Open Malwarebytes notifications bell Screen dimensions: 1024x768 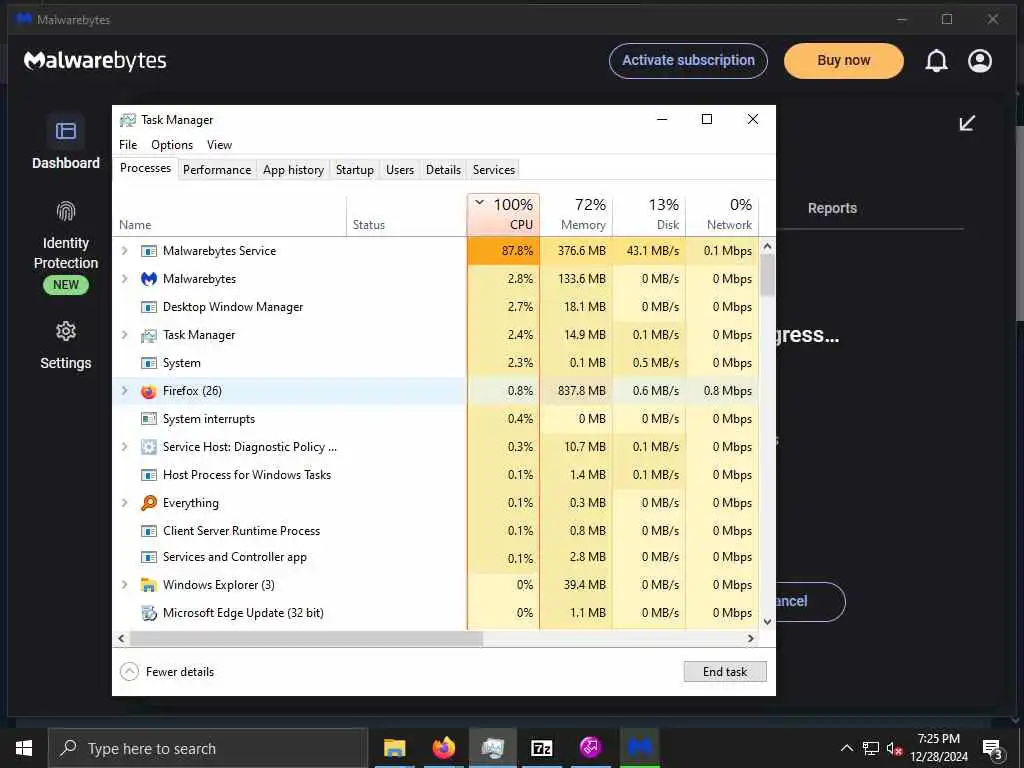936,61
